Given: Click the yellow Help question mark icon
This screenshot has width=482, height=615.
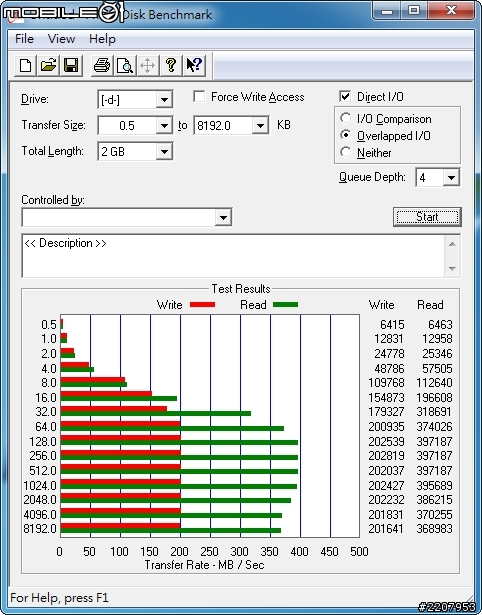Looking at the screenshot, I should coord(171,65).
